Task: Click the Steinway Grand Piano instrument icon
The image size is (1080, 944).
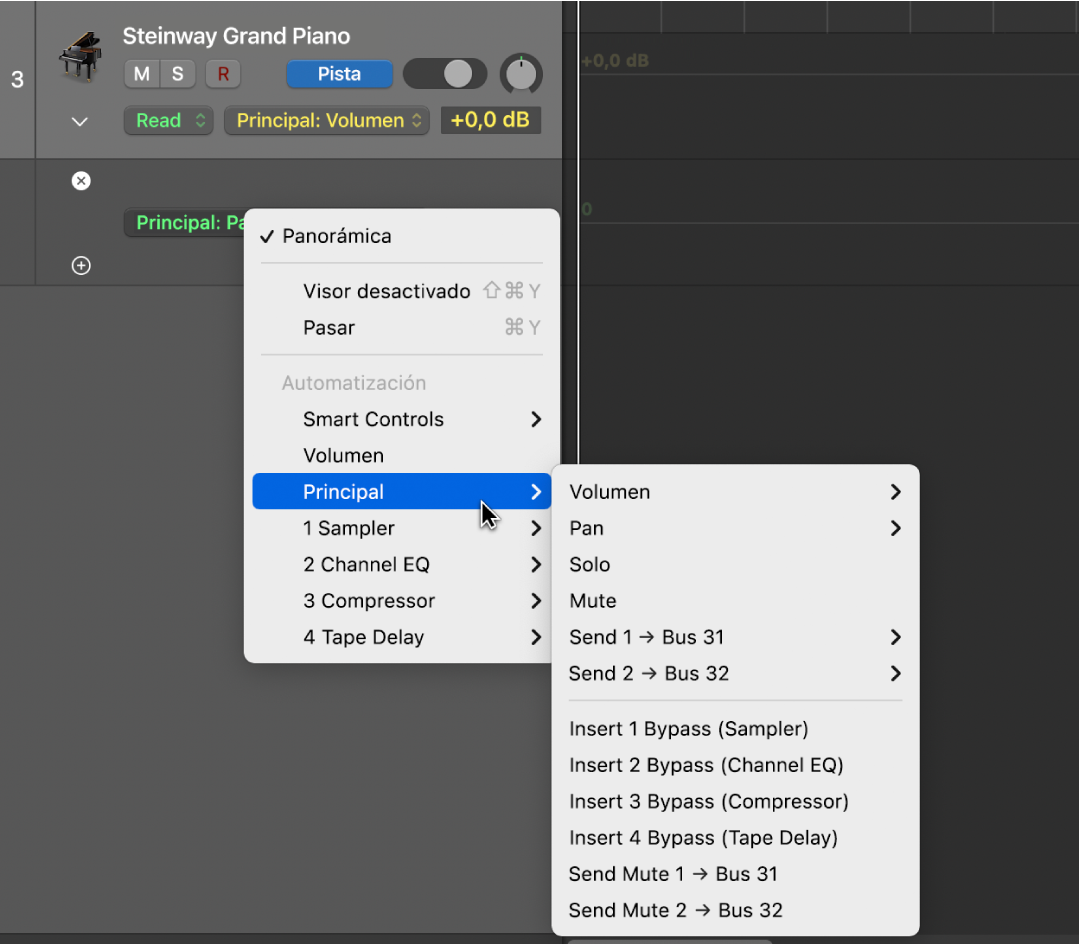Action: [x=80, y=56]
